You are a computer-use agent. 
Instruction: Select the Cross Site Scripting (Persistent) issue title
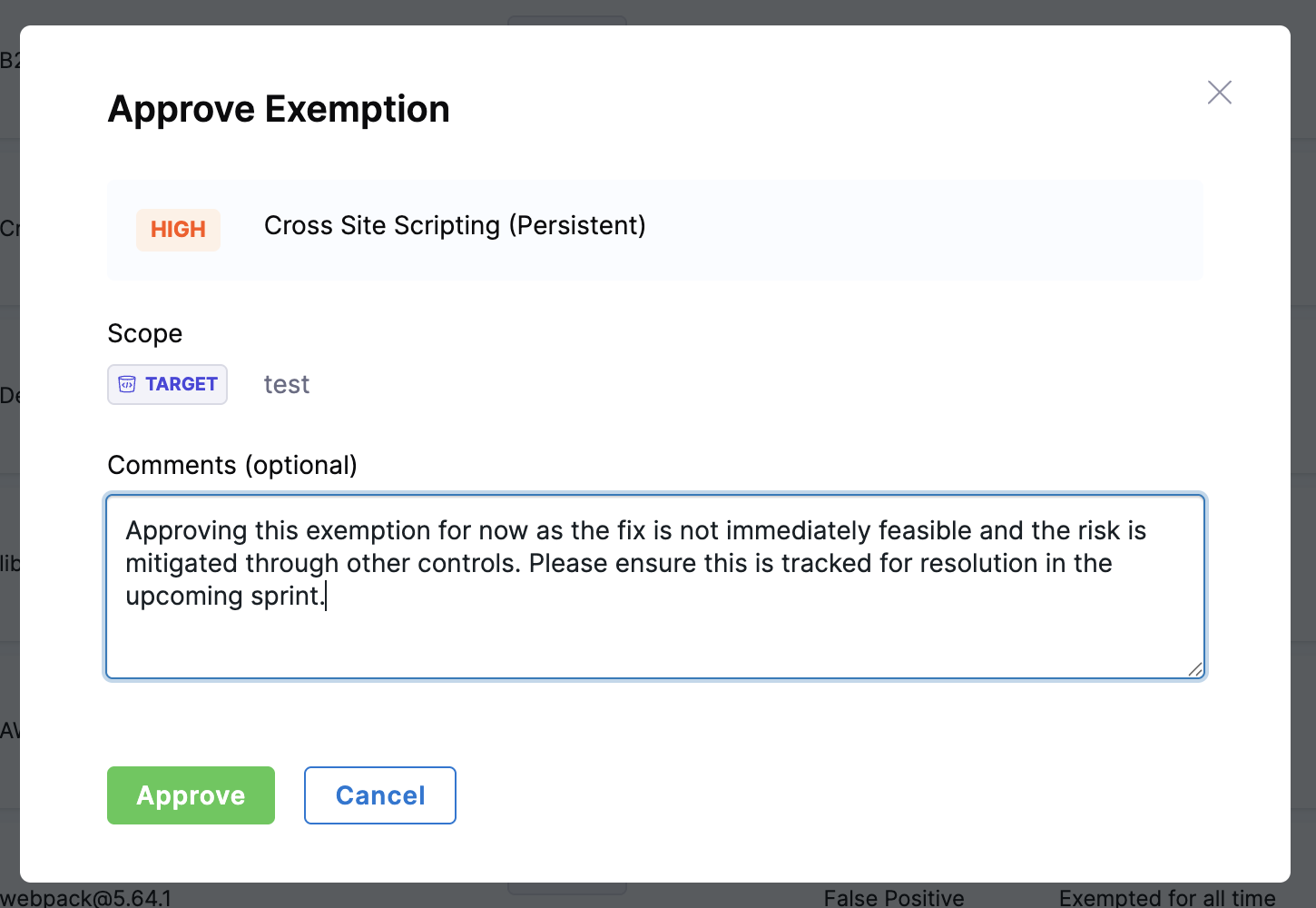(x=455, y=225)
